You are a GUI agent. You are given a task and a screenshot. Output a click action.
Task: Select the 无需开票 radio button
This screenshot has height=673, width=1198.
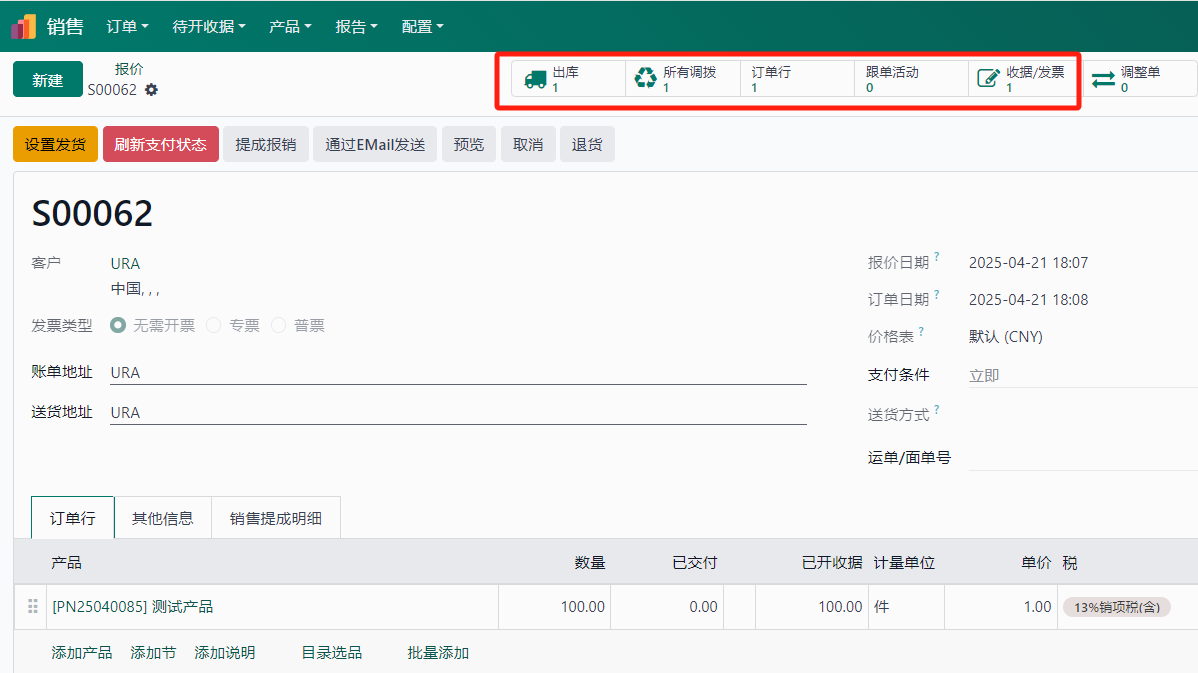(x=118, y=325)
